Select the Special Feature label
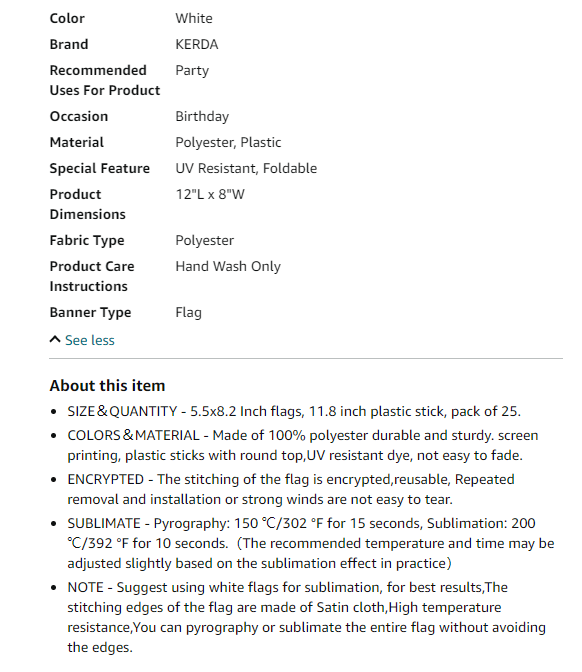The image size is (582, 672). pos(100,168)
